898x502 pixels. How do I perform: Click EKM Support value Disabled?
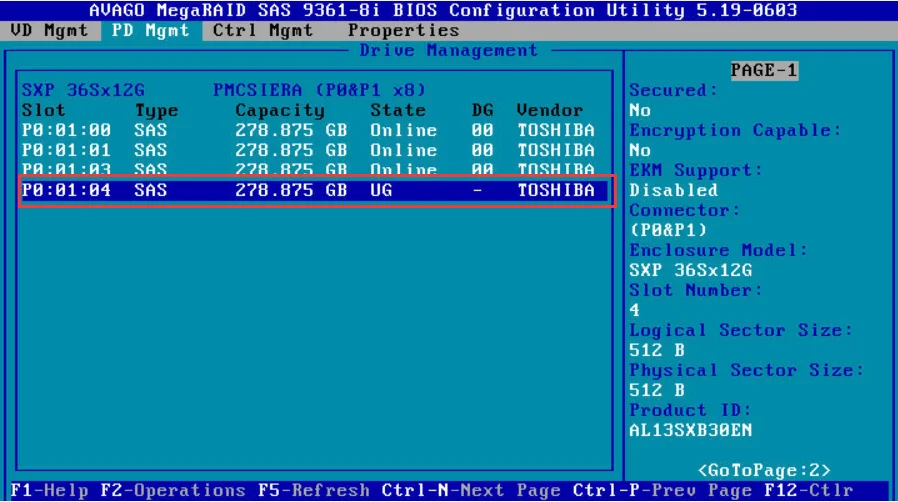click(x=673, y=190)
